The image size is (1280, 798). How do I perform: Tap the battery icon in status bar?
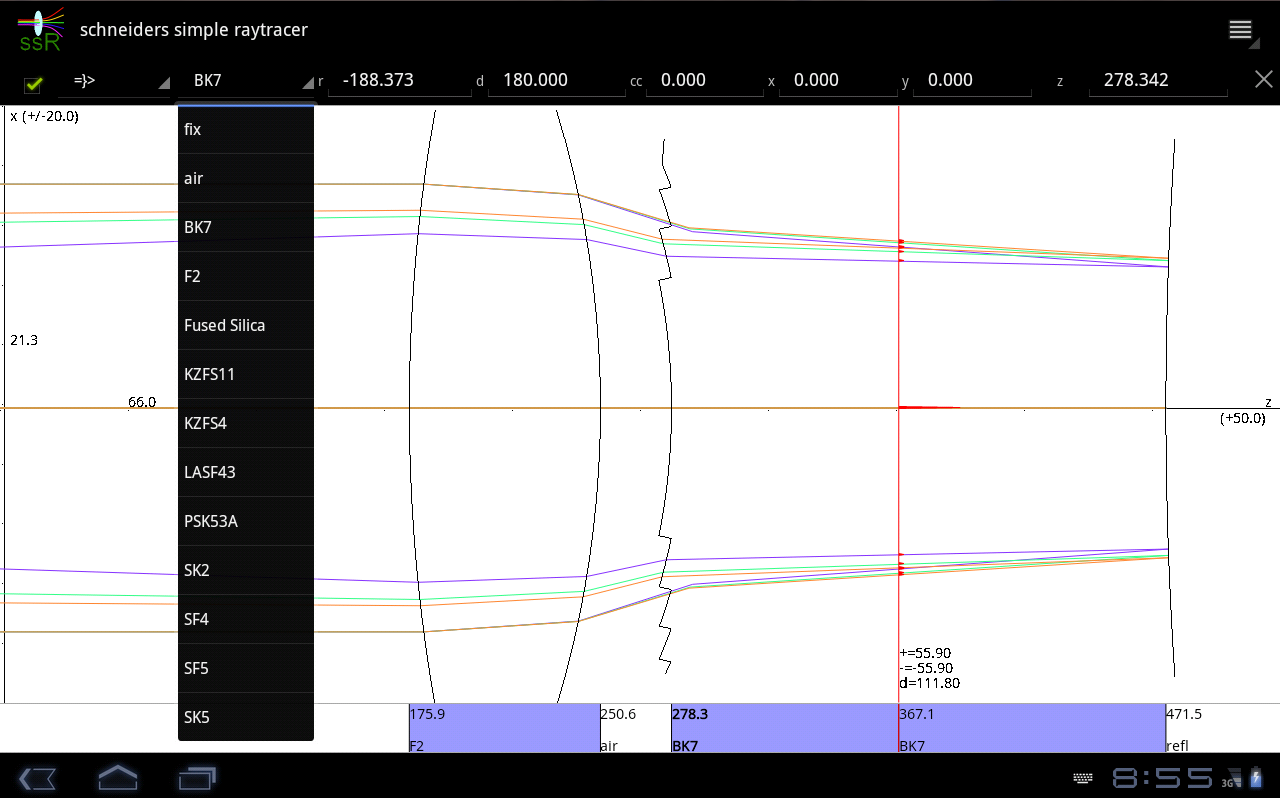(1256, 778)
